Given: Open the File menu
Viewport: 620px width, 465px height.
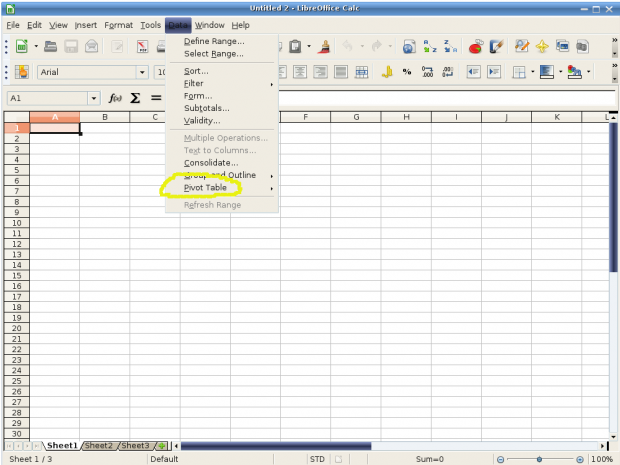Looking at the screenshot, I should pyautogui.click(x=13, y=25).
